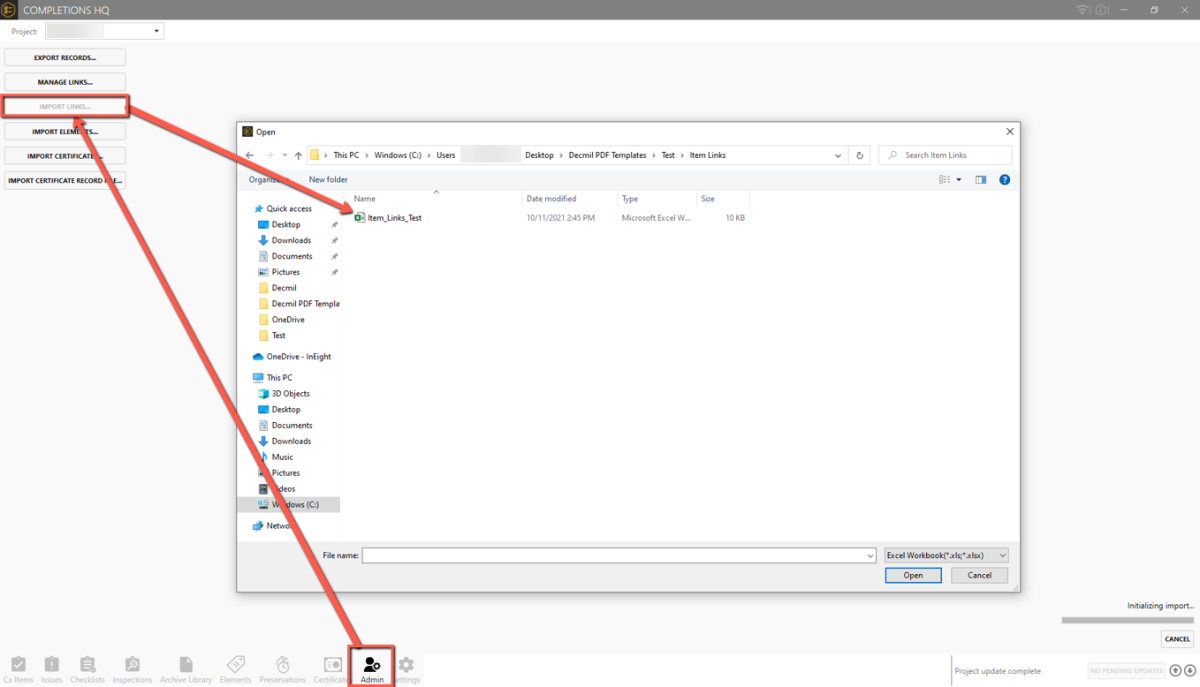The image size is (1200, 687).
Task: Click the Open button in dialog
Action: click(x=913, y=575)
